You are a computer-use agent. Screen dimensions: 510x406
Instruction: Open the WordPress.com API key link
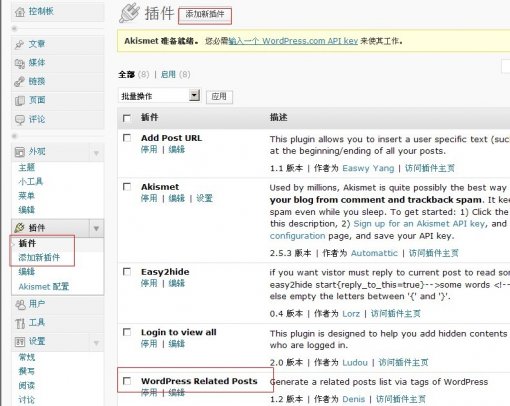[293, 41]
